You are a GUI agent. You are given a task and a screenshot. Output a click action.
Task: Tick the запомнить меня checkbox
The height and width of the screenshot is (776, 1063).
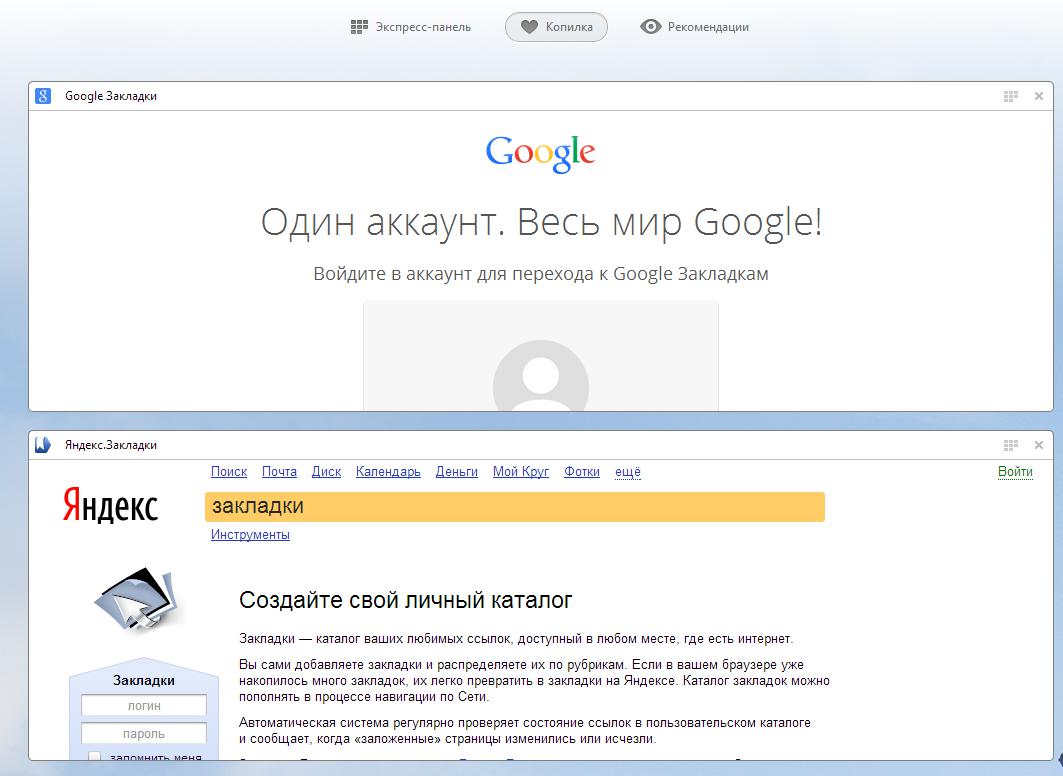pos(94,756)
